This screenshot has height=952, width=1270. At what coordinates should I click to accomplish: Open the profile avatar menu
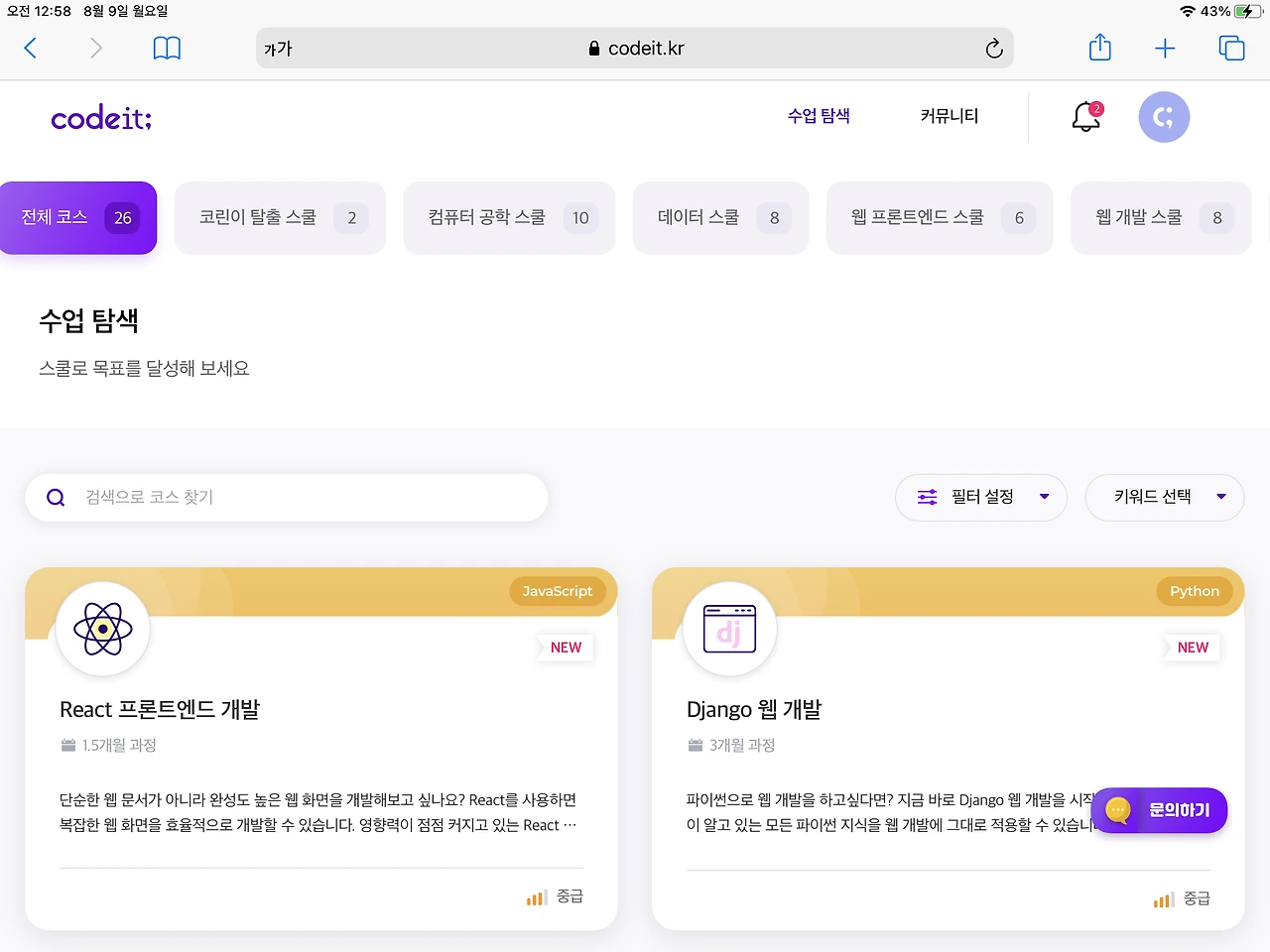tap(1164, 117)
